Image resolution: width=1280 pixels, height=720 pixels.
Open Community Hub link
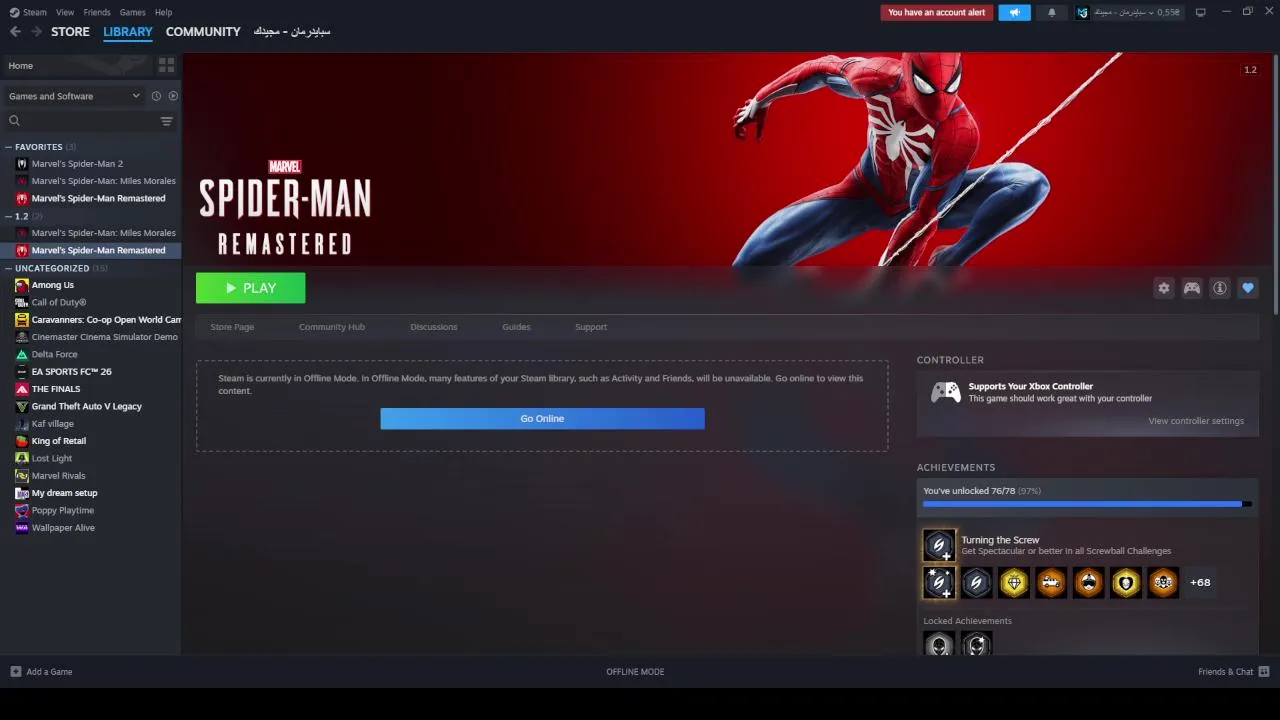point(332,327)
